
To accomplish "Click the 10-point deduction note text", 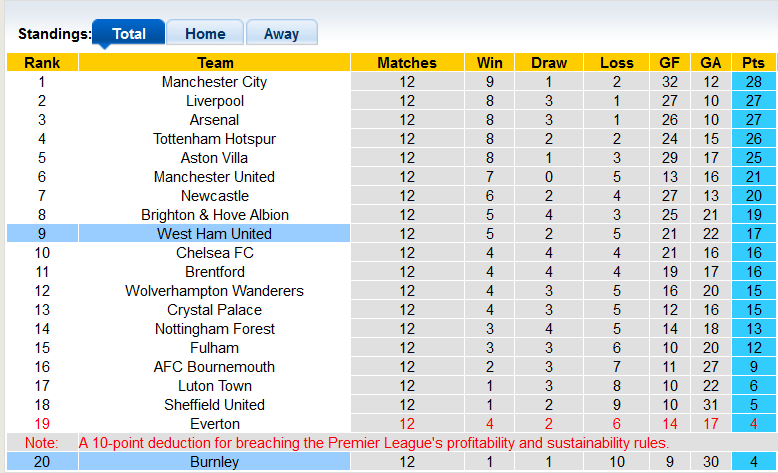I will pos(374,443).
